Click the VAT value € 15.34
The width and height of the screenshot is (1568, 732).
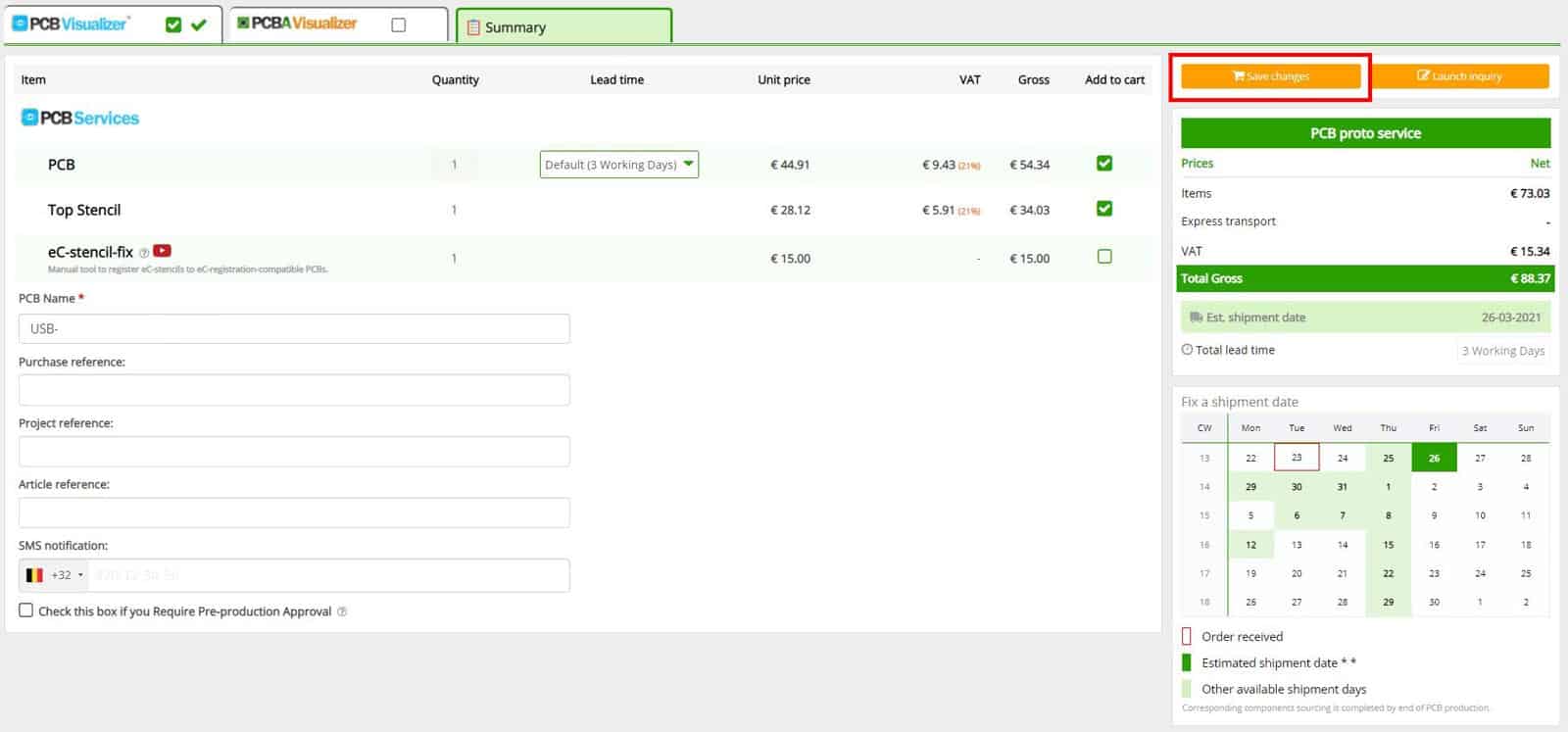point(1530,252)
